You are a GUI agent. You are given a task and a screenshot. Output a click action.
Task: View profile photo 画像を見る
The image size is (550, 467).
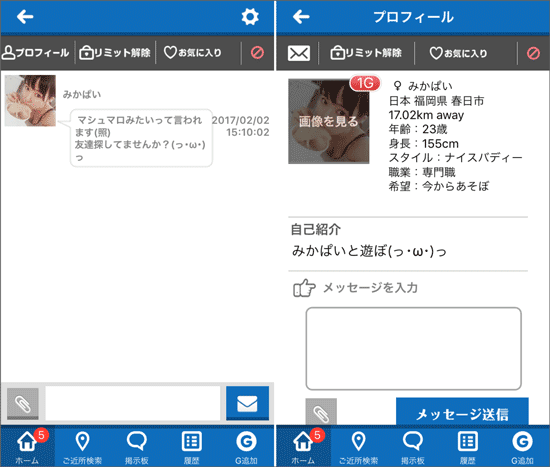click(329, 121)
